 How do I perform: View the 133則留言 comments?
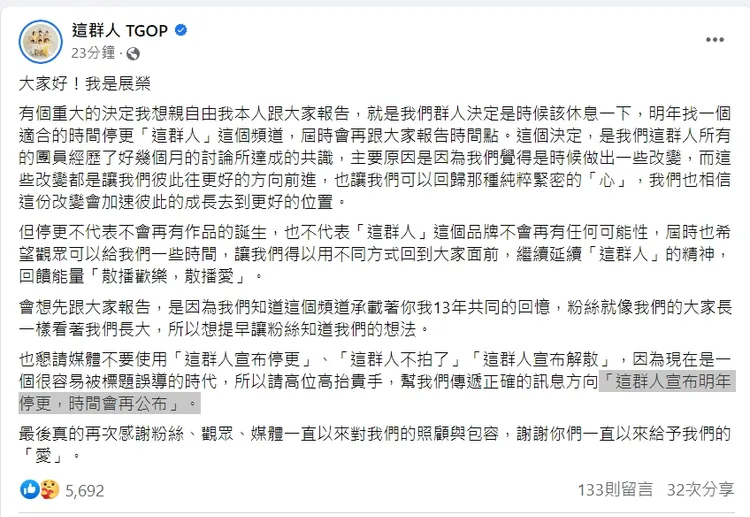(x=615, y=490)
